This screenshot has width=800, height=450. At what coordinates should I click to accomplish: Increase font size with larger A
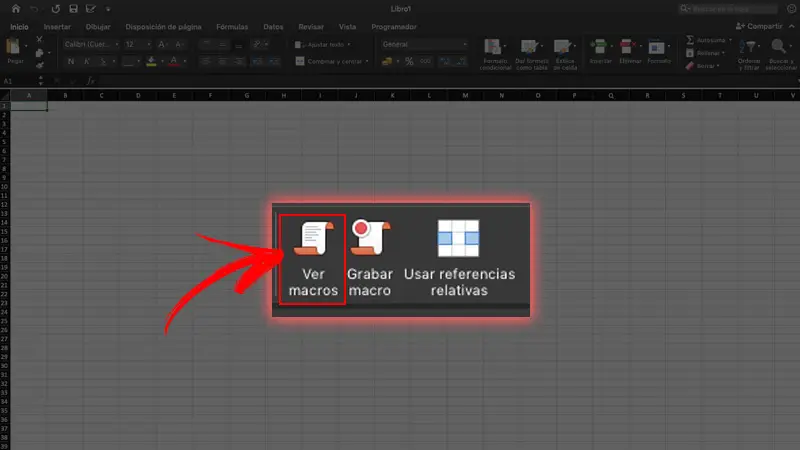pos(162,45)
